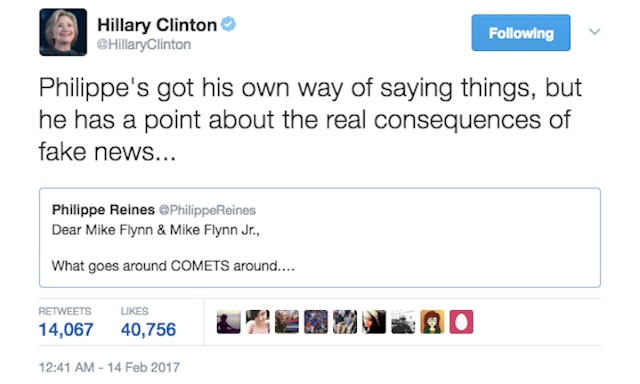Click Philippe Reines name in quoted tweet
The image size is (640, 384).
click(x=103, y=210)
